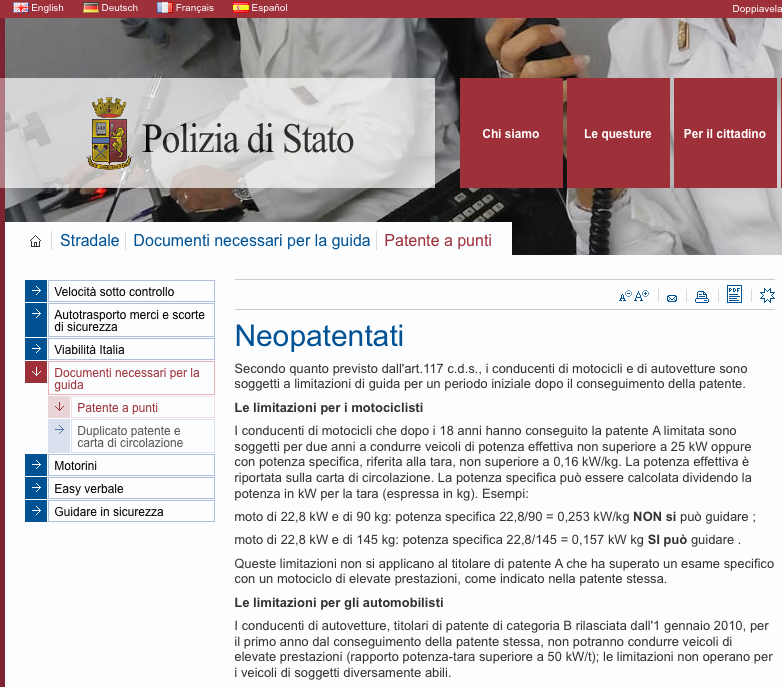Open Le questure menu tile
The image size is (782, 687).
coord(618,133)
